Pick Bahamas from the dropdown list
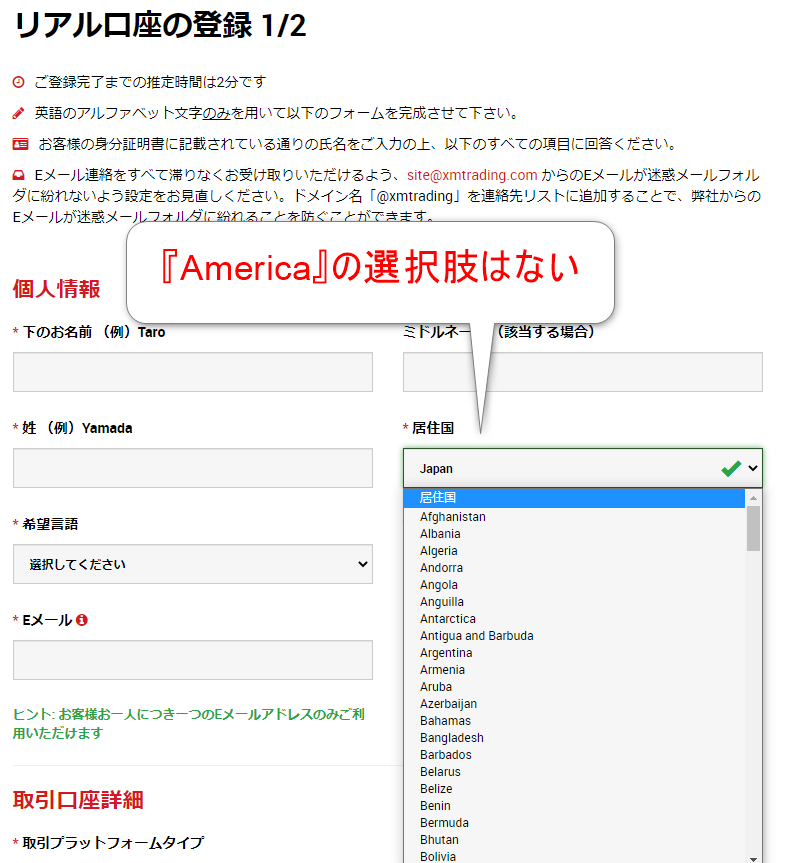Screen dimensions: 796x863 coord(574,722)
